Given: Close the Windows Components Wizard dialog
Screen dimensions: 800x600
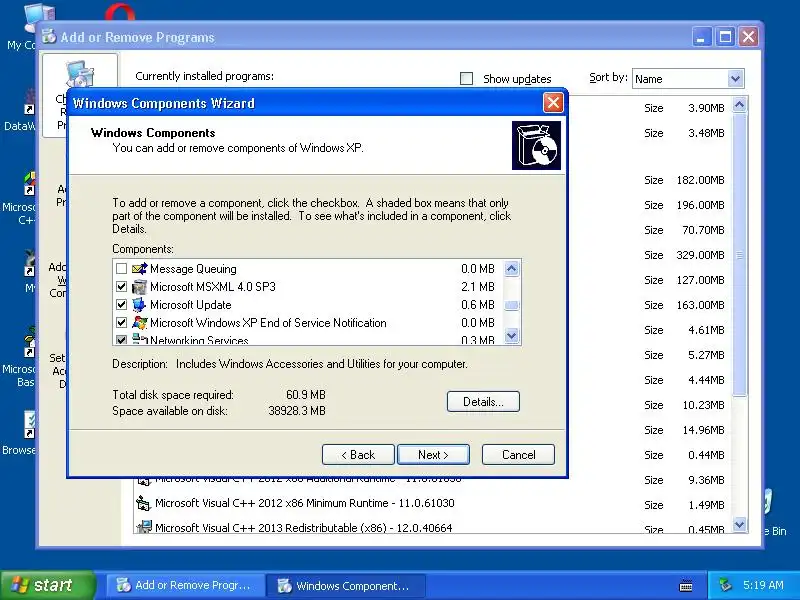Looking at the screenshot, I should [553, 103].
